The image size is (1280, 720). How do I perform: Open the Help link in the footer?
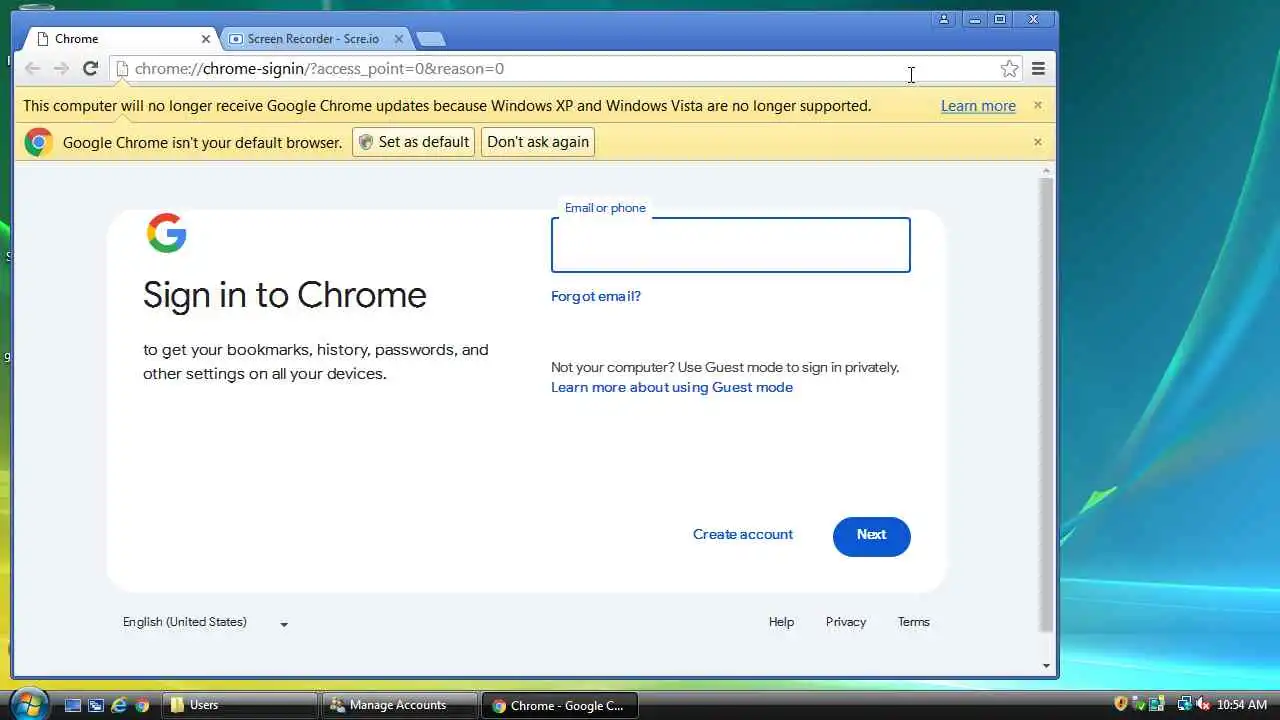pyautogui.click(x=781, y=622)
